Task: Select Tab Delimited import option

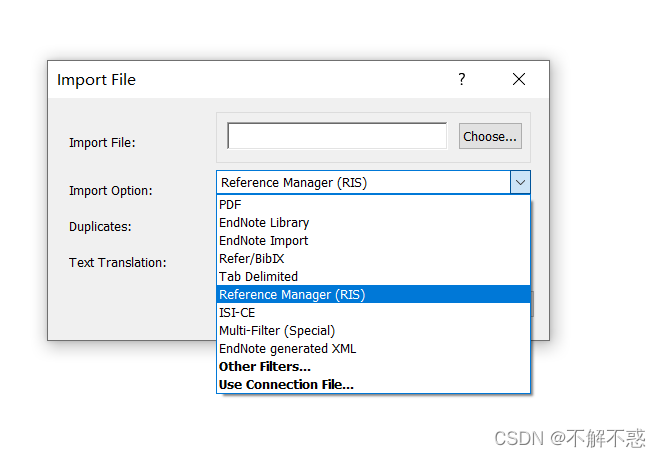Action: [373, 277]
